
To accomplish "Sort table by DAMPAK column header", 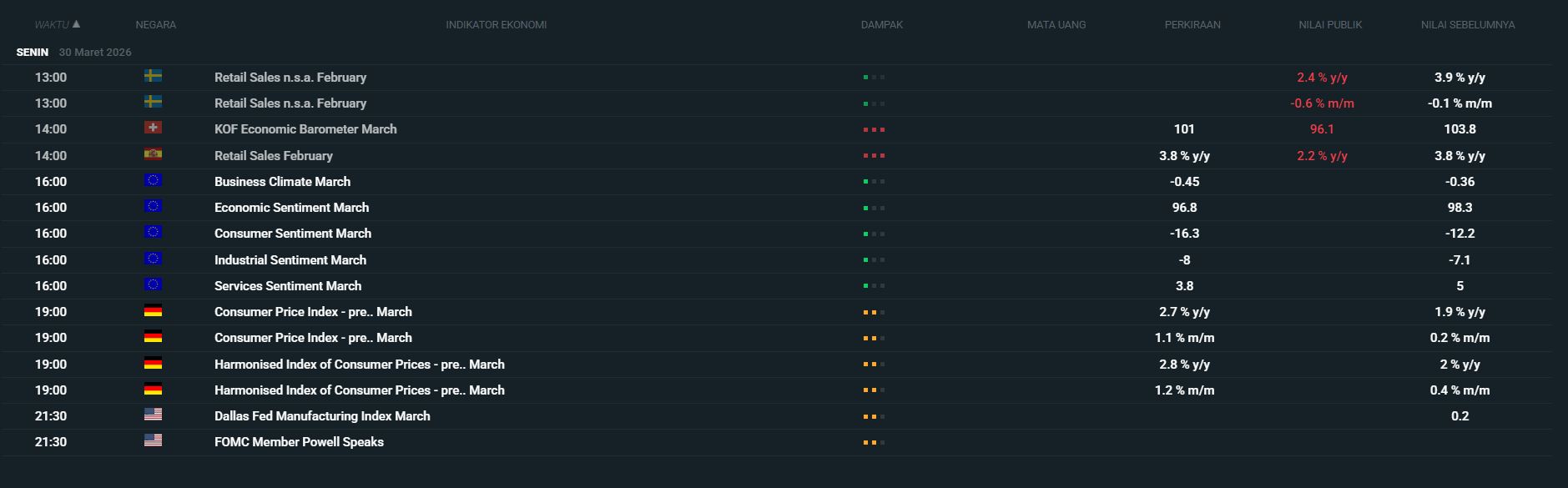I will [881, 25].
